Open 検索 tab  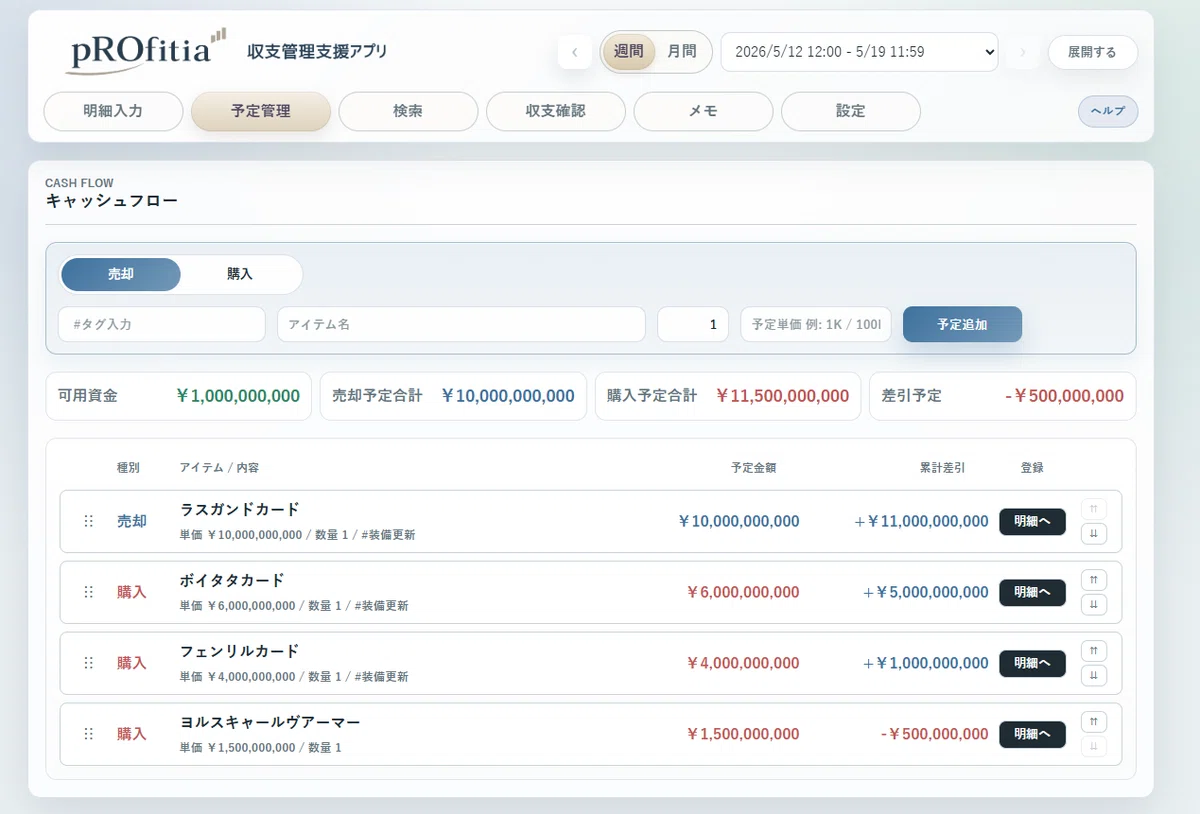(x=408, y=112)
